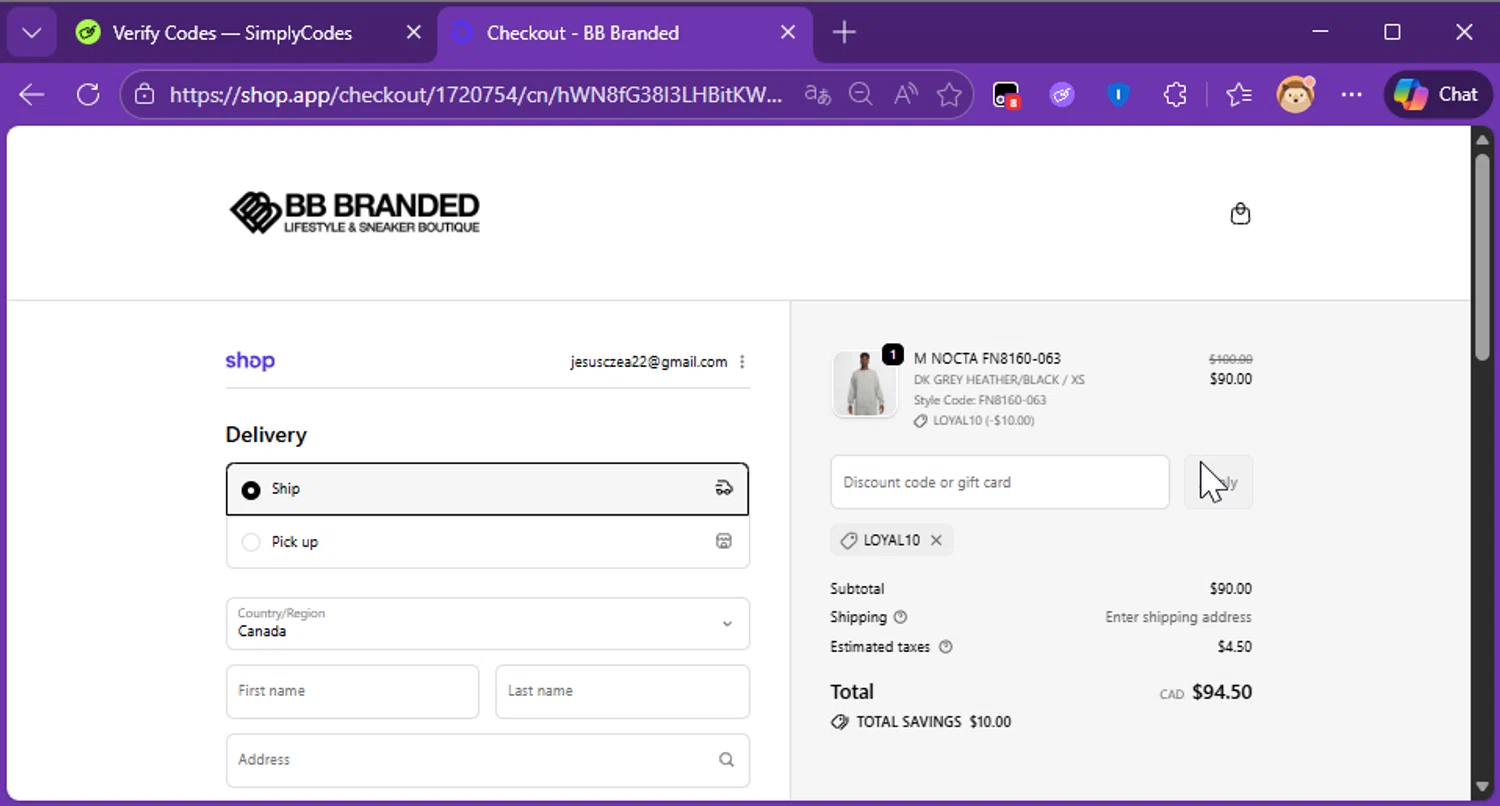This screenshot has height=806, width=1500.
Task: Open the browser profile avatar
Action: 1296,95
